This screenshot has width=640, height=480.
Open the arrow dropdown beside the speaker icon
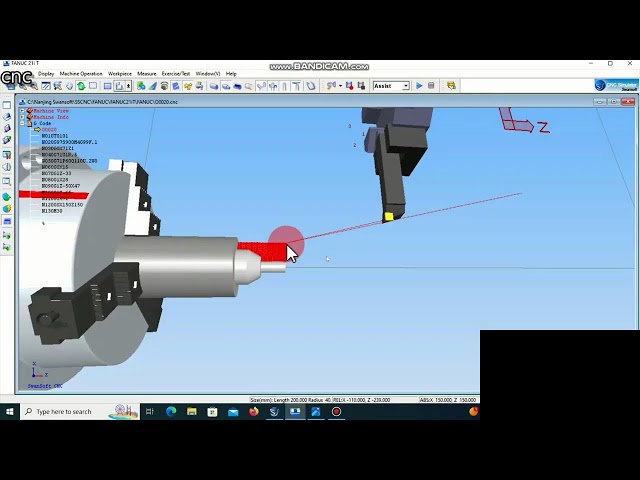click(x=340, y=86)
